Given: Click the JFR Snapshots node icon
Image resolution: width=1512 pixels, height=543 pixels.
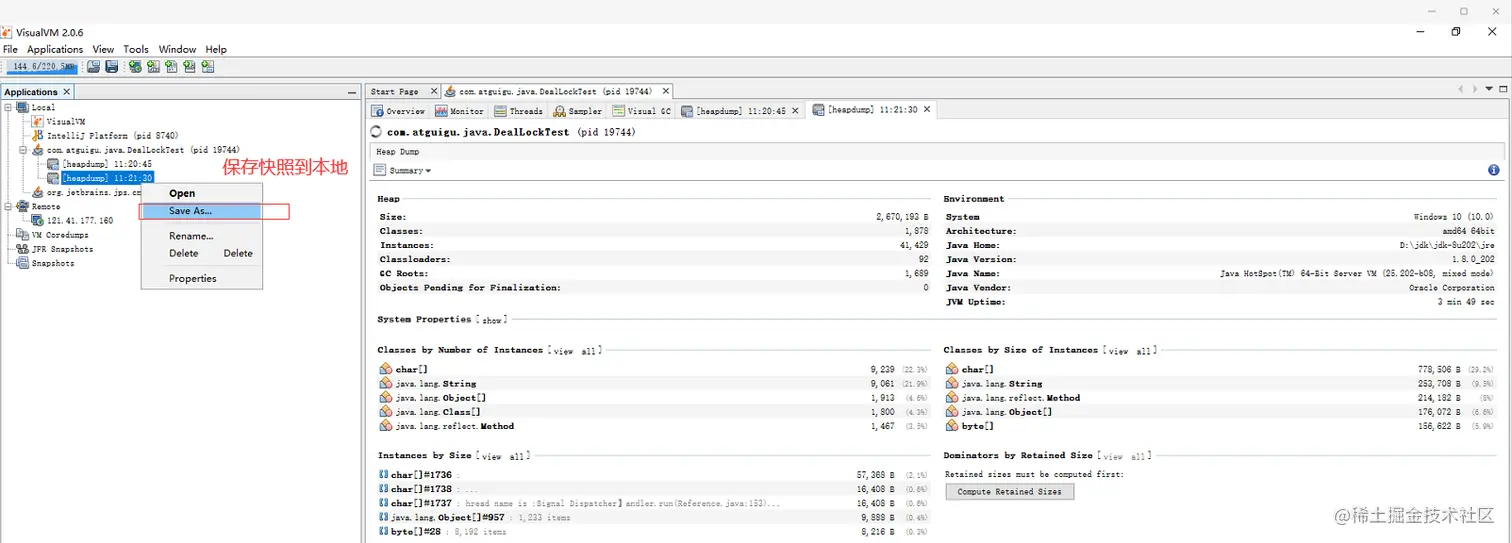Looking at the screenshot, I should pyautogui.click(x=22, y=249).
